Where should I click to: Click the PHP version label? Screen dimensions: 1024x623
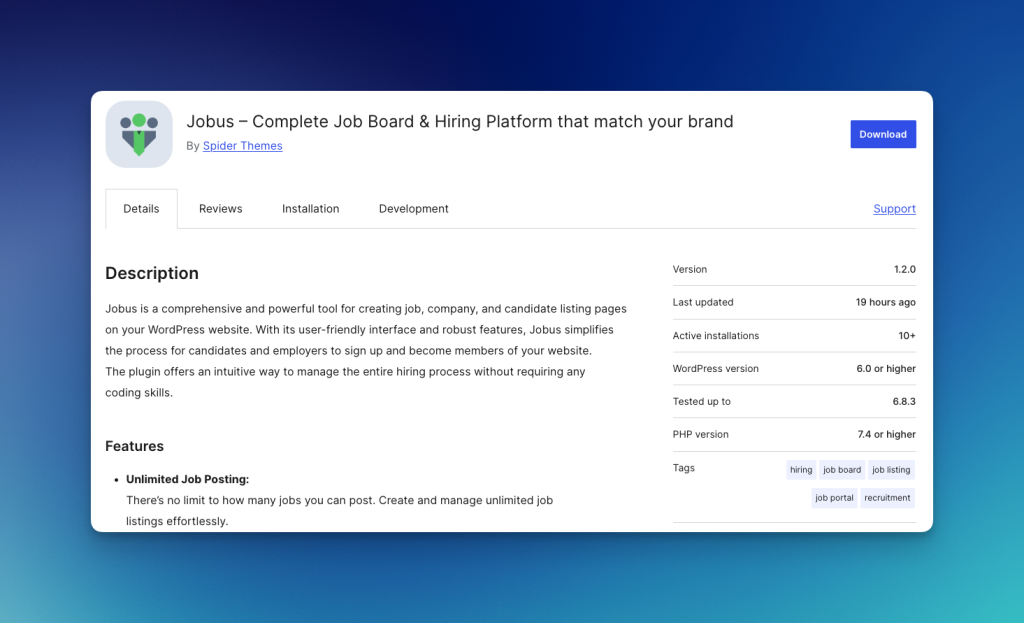coord(700,434)
